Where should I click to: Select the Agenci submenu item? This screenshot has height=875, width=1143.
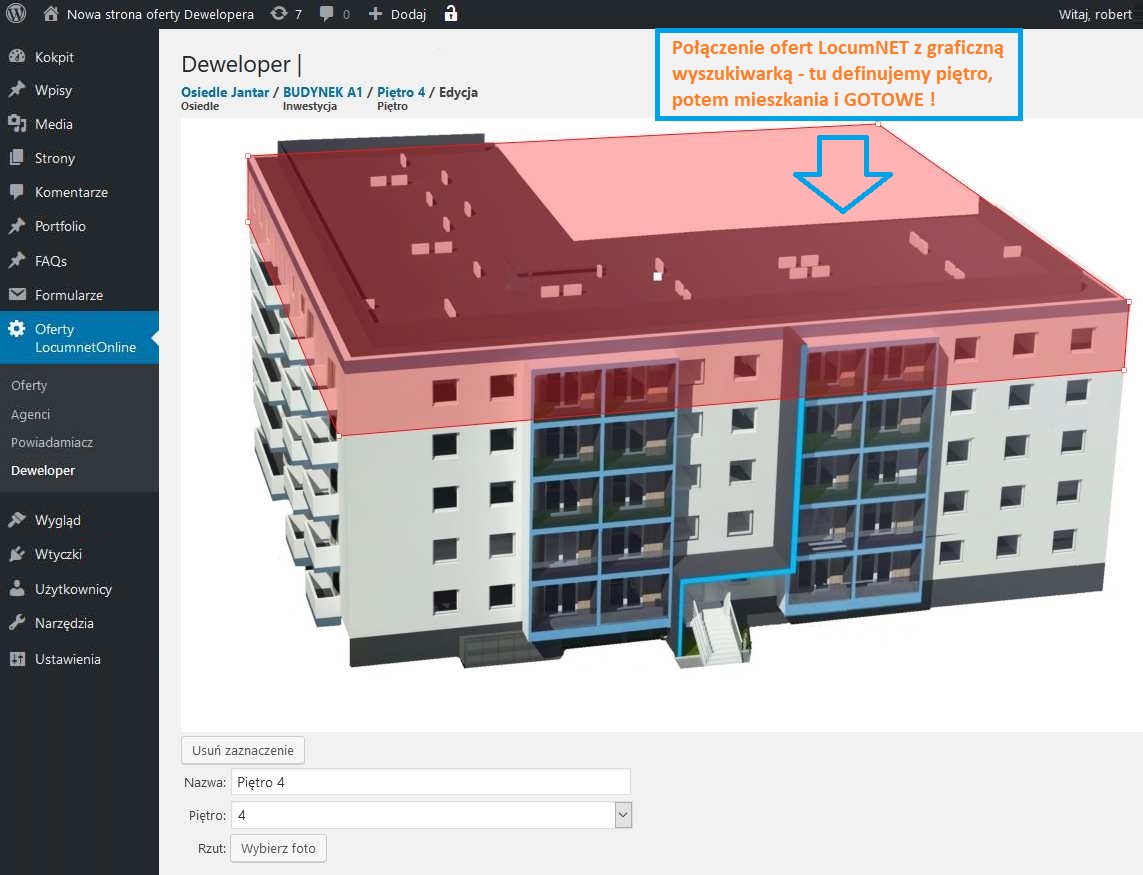[x=30, y=414]
